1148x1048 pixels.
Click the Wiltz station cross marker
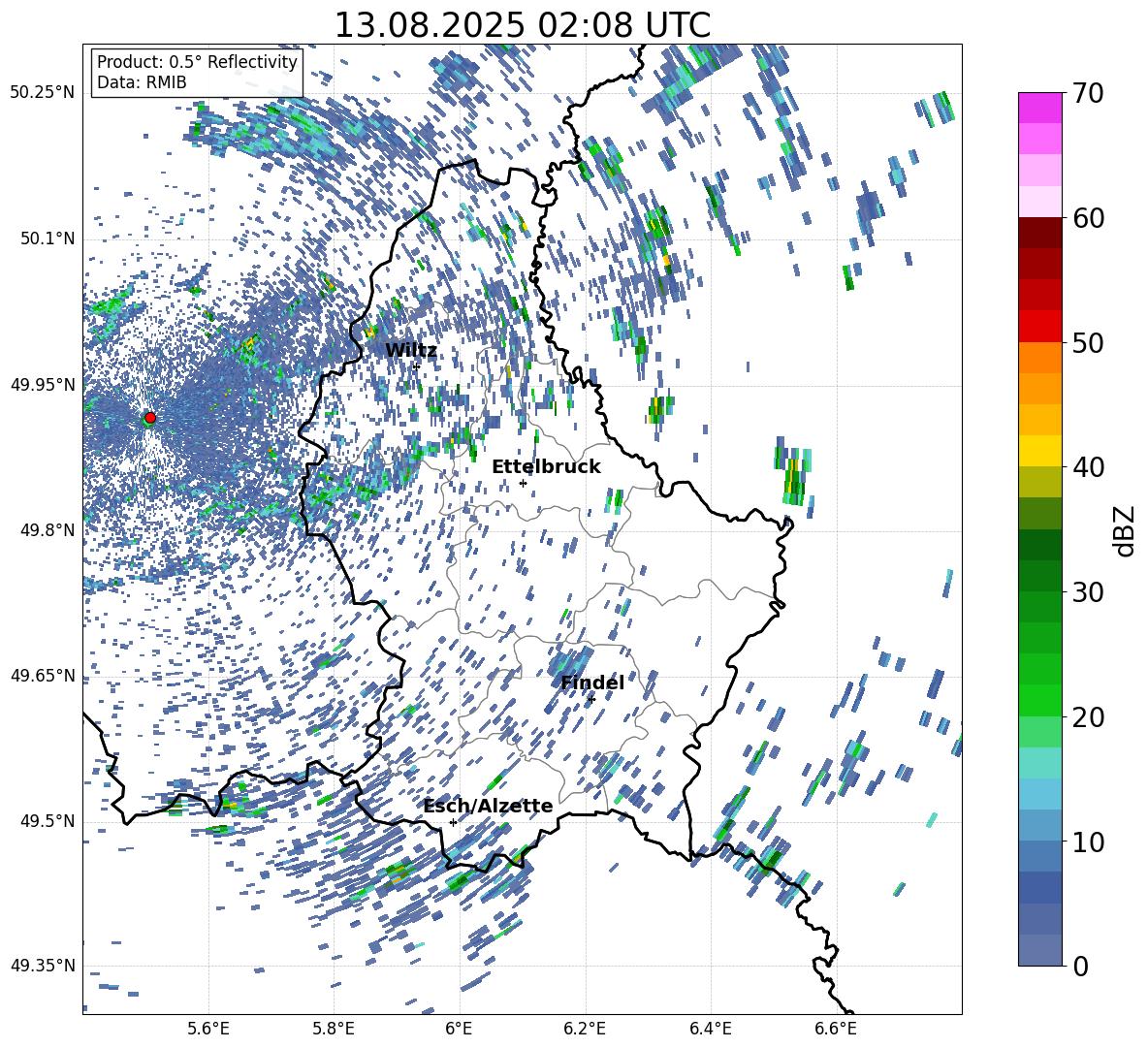click(x=417, y=366)
